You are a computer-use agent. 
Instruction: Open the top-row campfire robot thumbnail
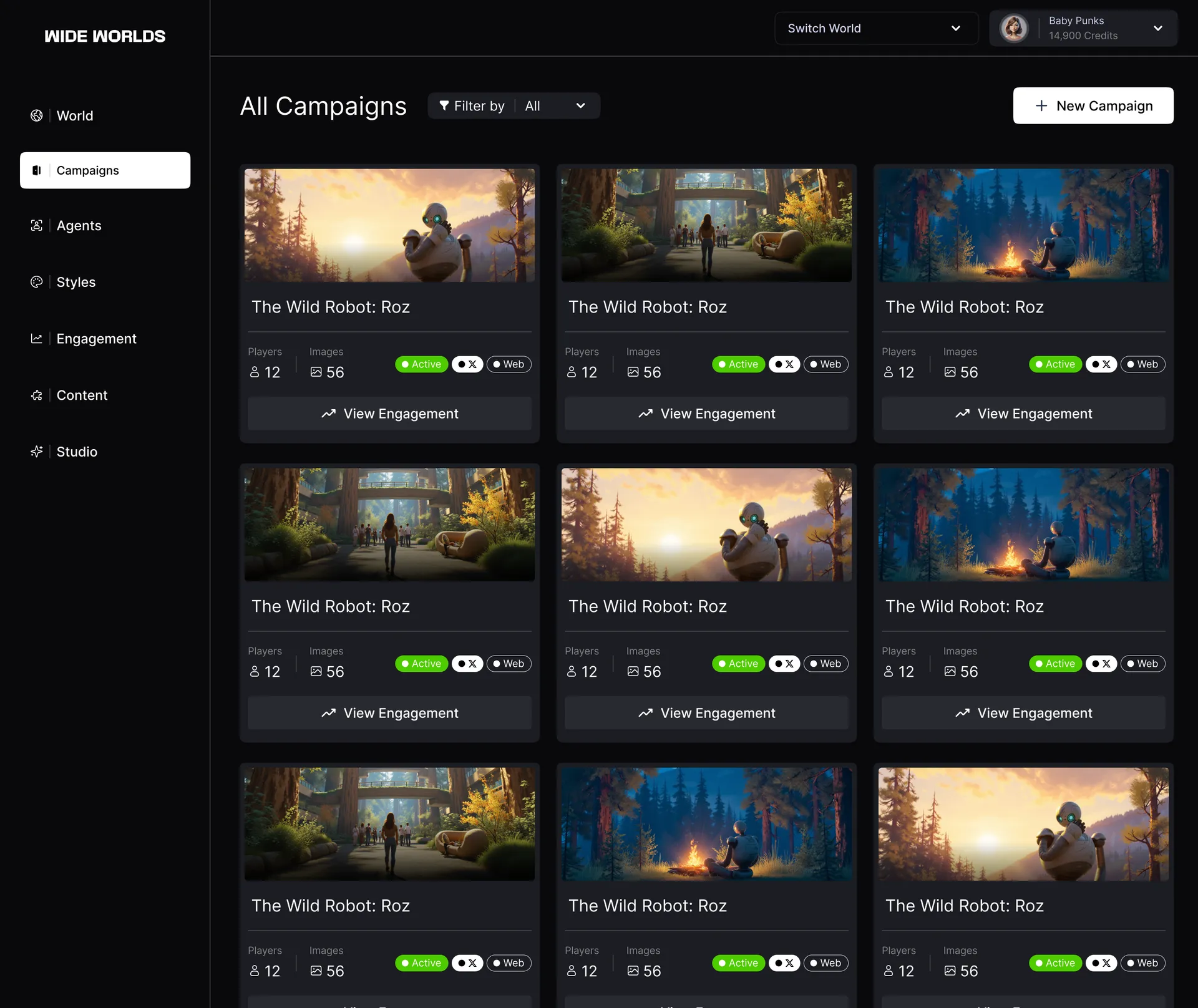(1023, 225)
